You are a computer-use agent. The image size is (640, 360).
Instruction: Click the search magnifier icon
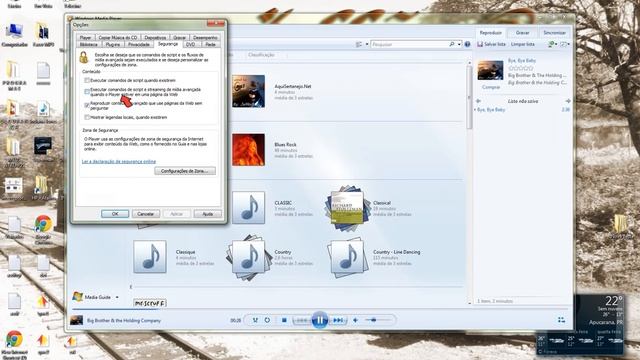[x=452, y=44]
